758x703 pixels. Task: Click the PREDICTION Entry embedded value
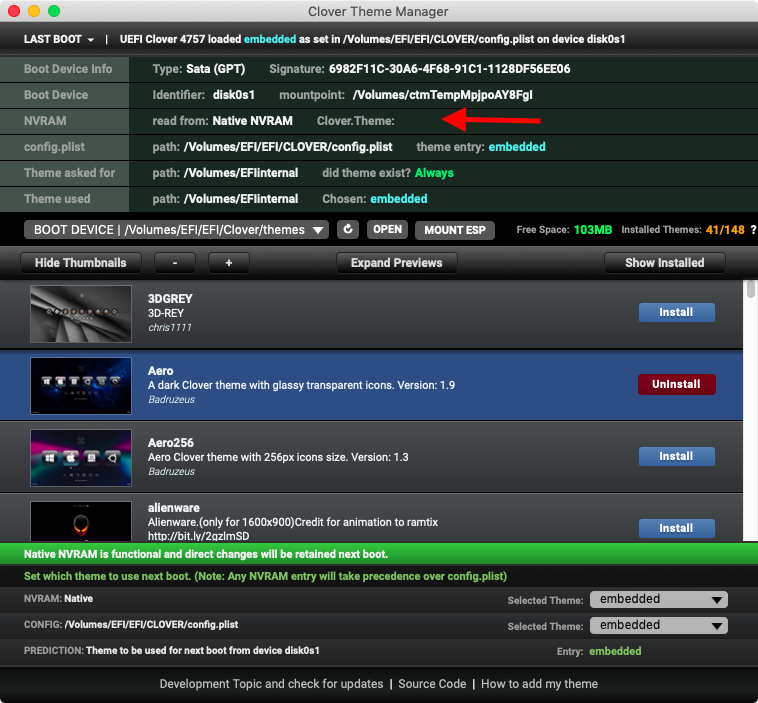pos(615,651)
